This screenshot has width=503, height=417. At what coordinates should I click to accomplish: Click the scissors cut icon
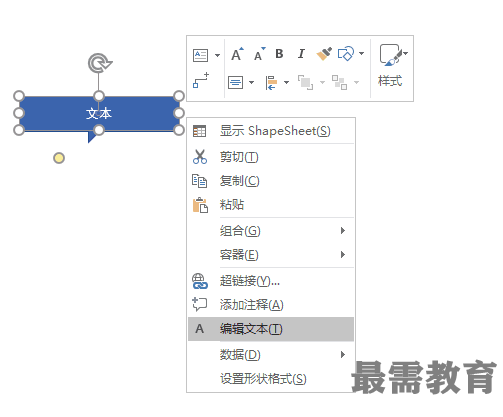[x=200, y=157]
